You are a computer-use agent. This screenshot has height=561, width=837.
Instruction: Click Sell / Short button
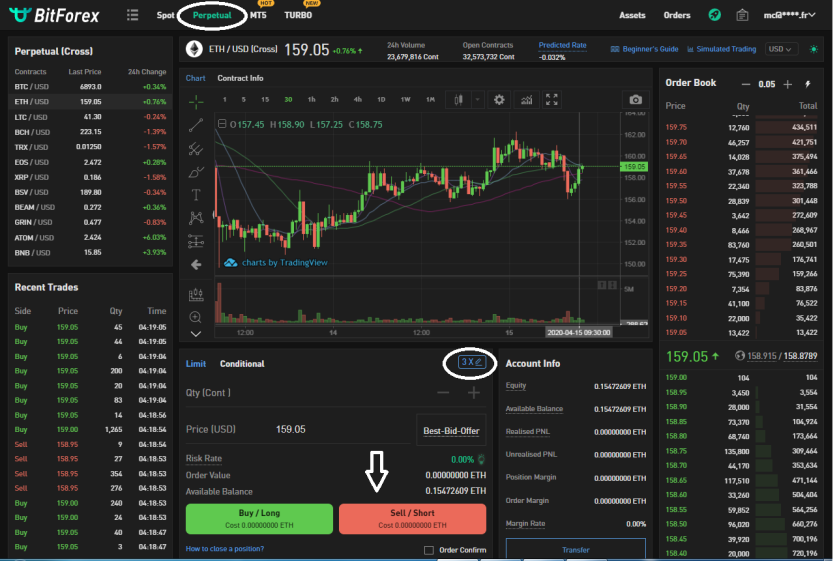[413, 518]
